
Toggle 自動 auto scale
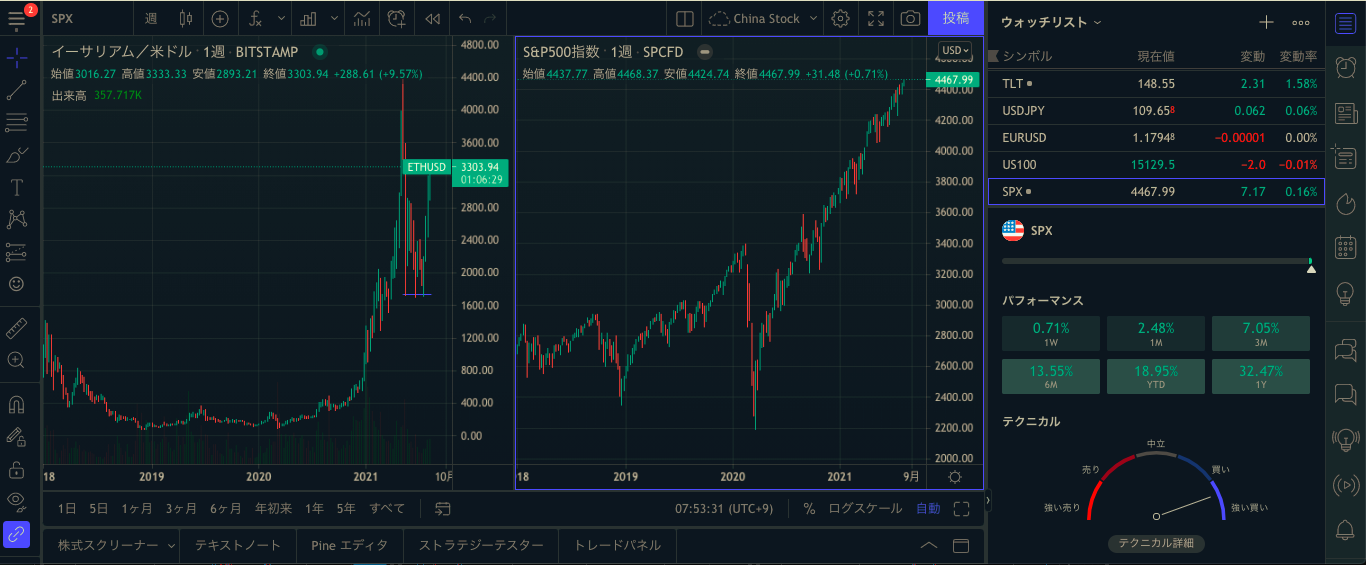click(928, 508)
